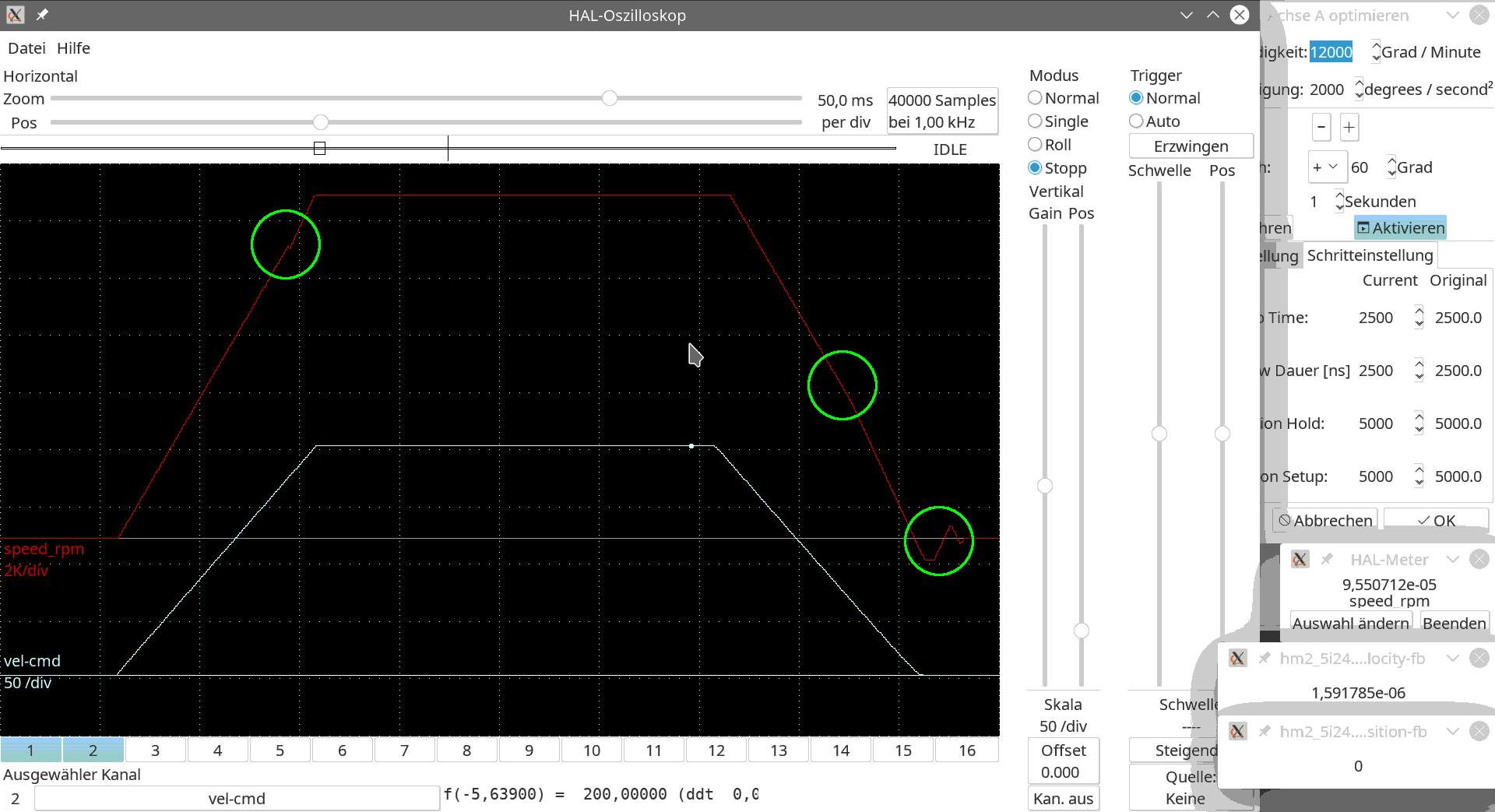Click the HAL-Meter window app icon

tap(1300, 559)
